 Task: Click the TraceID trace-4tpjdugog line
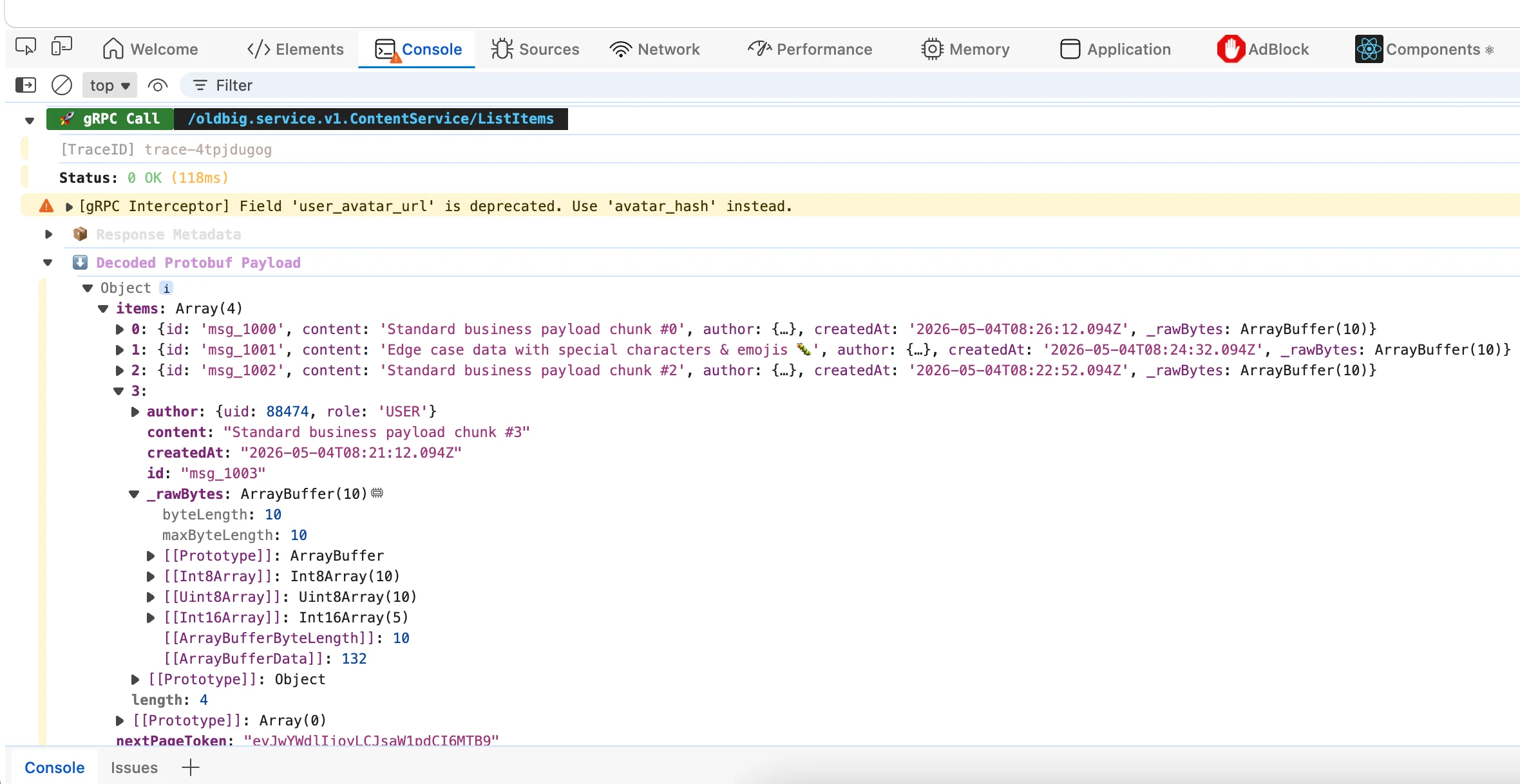[166, 149]
